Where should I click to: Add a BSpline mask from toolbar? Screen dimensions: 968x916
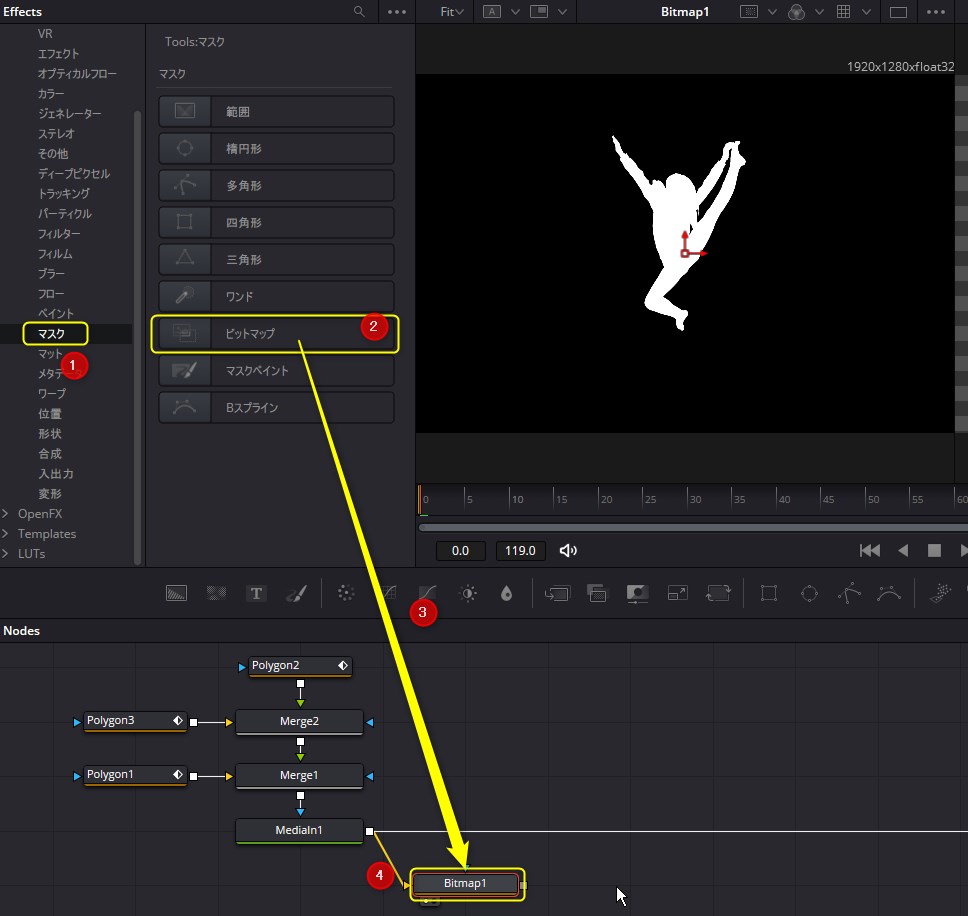(889, 594)
